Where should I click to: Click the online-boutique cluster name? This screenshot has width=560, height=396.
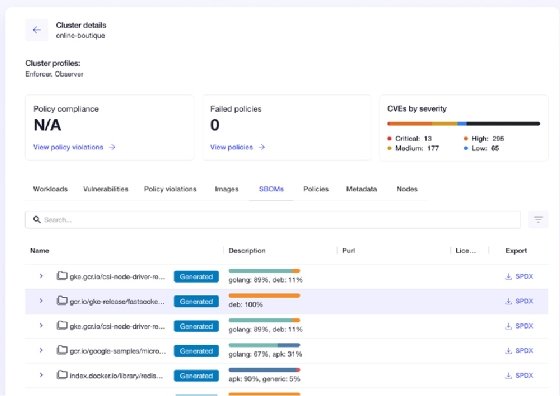pos(80,36)
